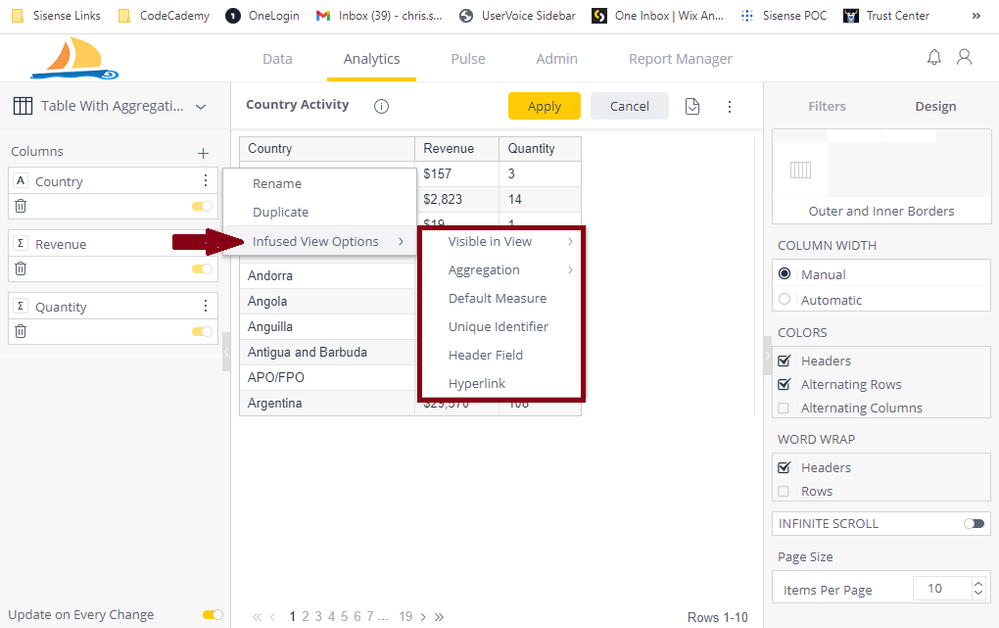Expand the Table With Aggregation dropdown
This screenshot has height=628, width=999.
[x=201, y=106]
